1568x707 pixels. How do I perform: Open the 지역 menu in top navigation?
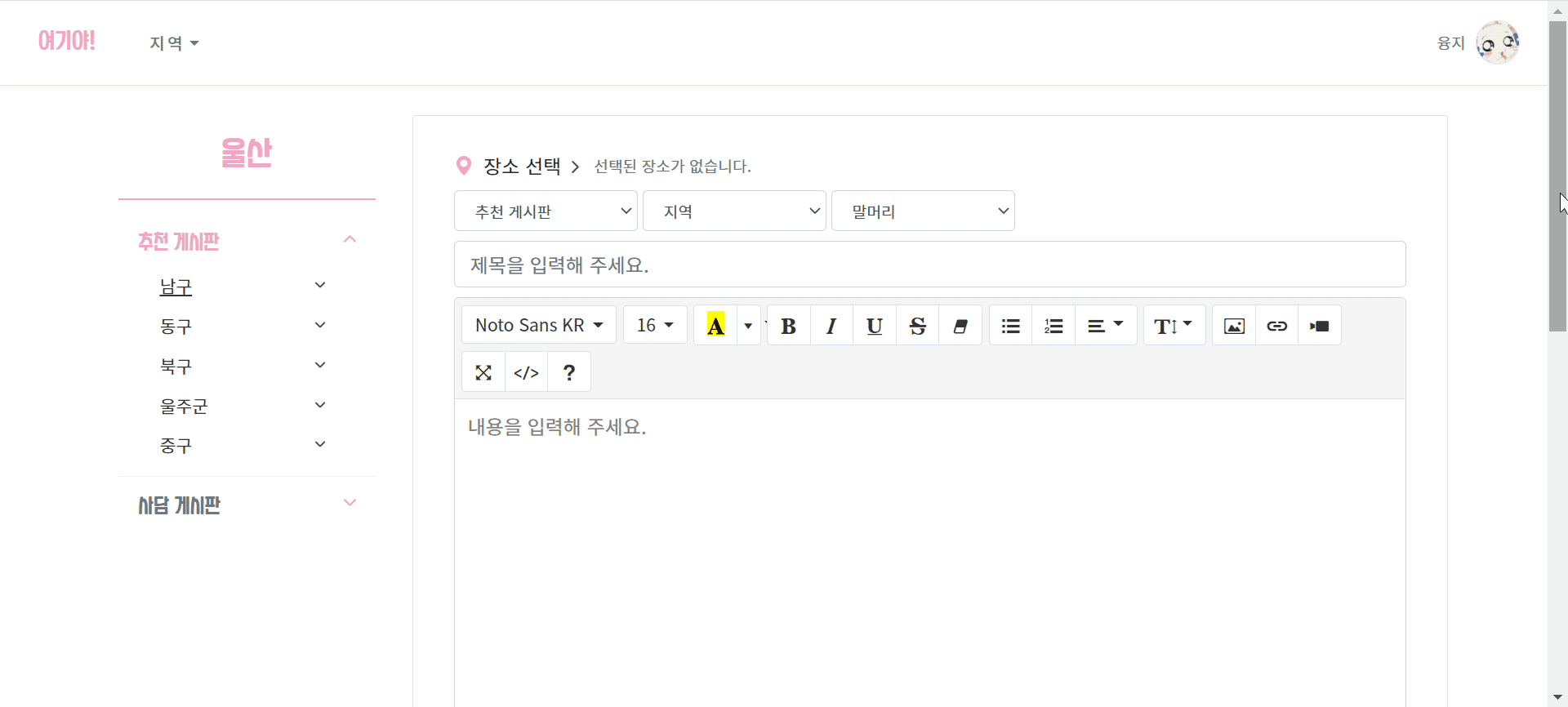click(174, 43)
